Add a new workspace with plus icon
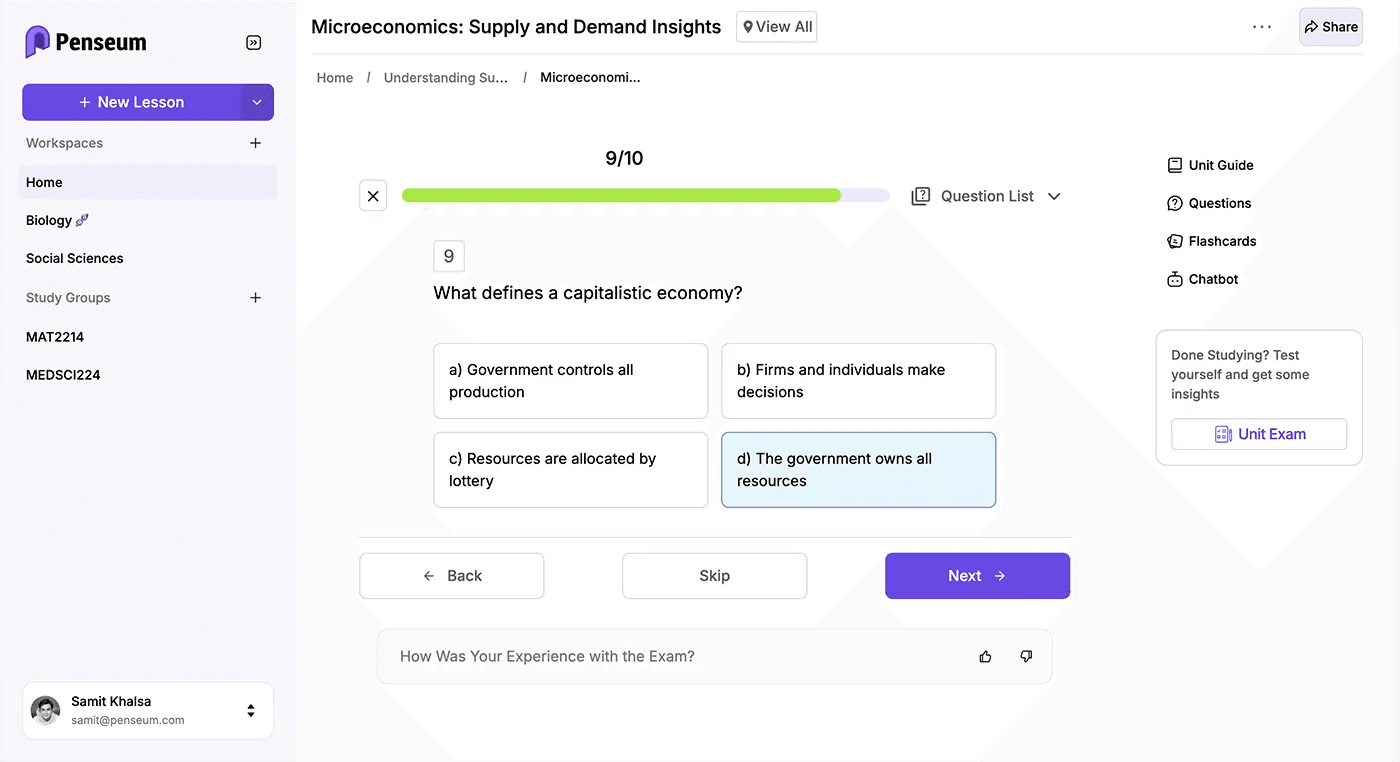The width and height of the screenshot is (1400, 762). point(255,143)
